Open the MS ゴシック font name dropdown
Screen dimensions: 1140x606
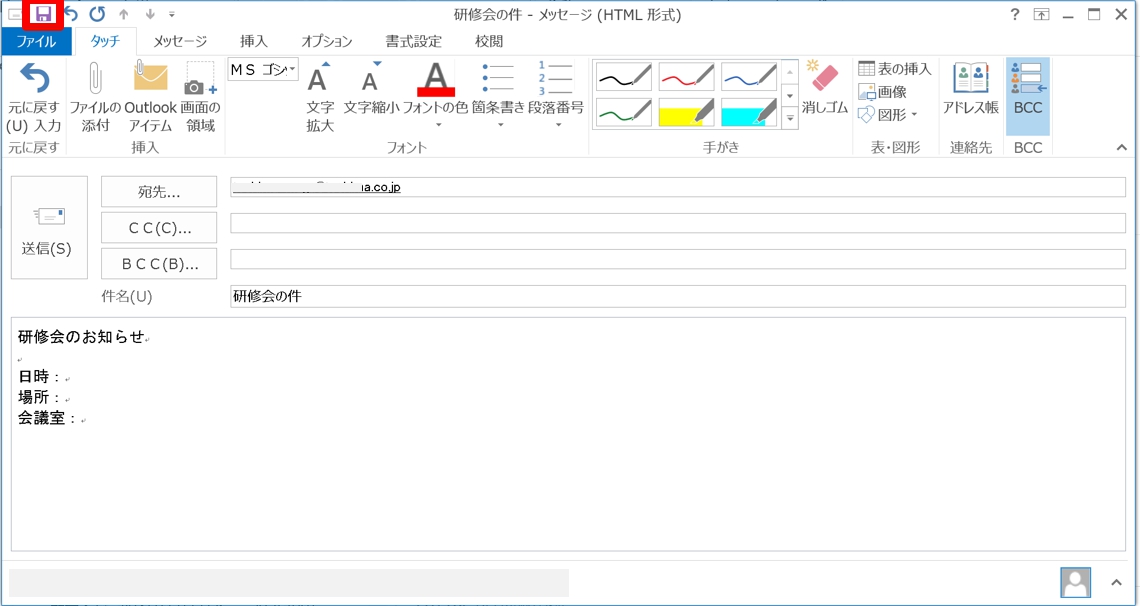click(x=292, y=69)
